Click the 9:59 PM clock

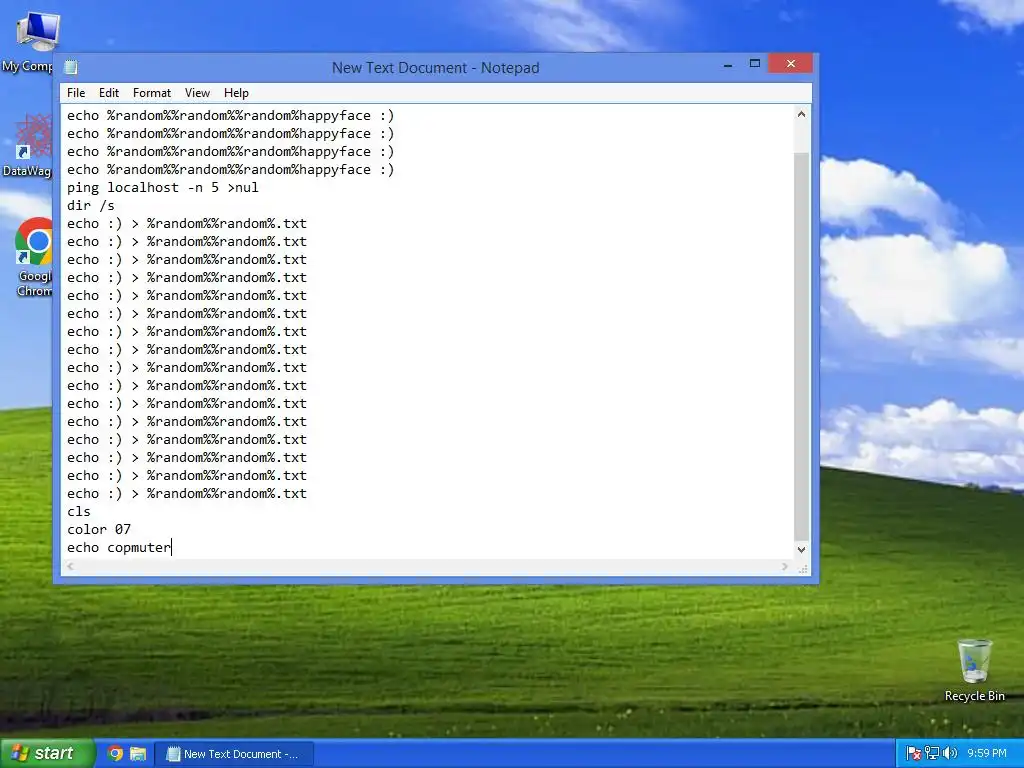click(987, 754)
